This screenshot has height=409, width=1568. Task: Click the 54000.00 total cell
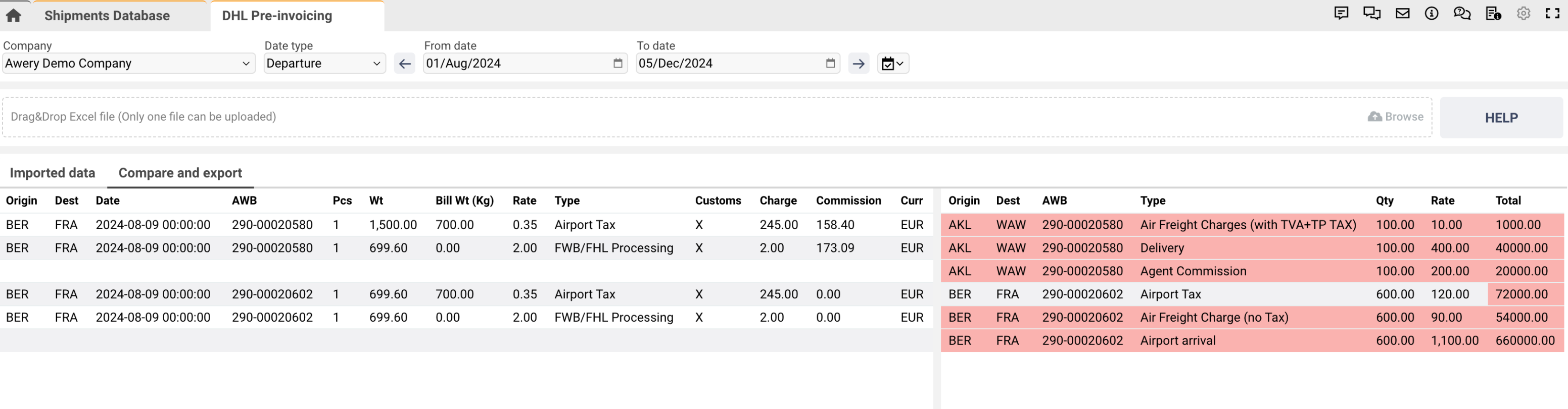(1521, 317)
